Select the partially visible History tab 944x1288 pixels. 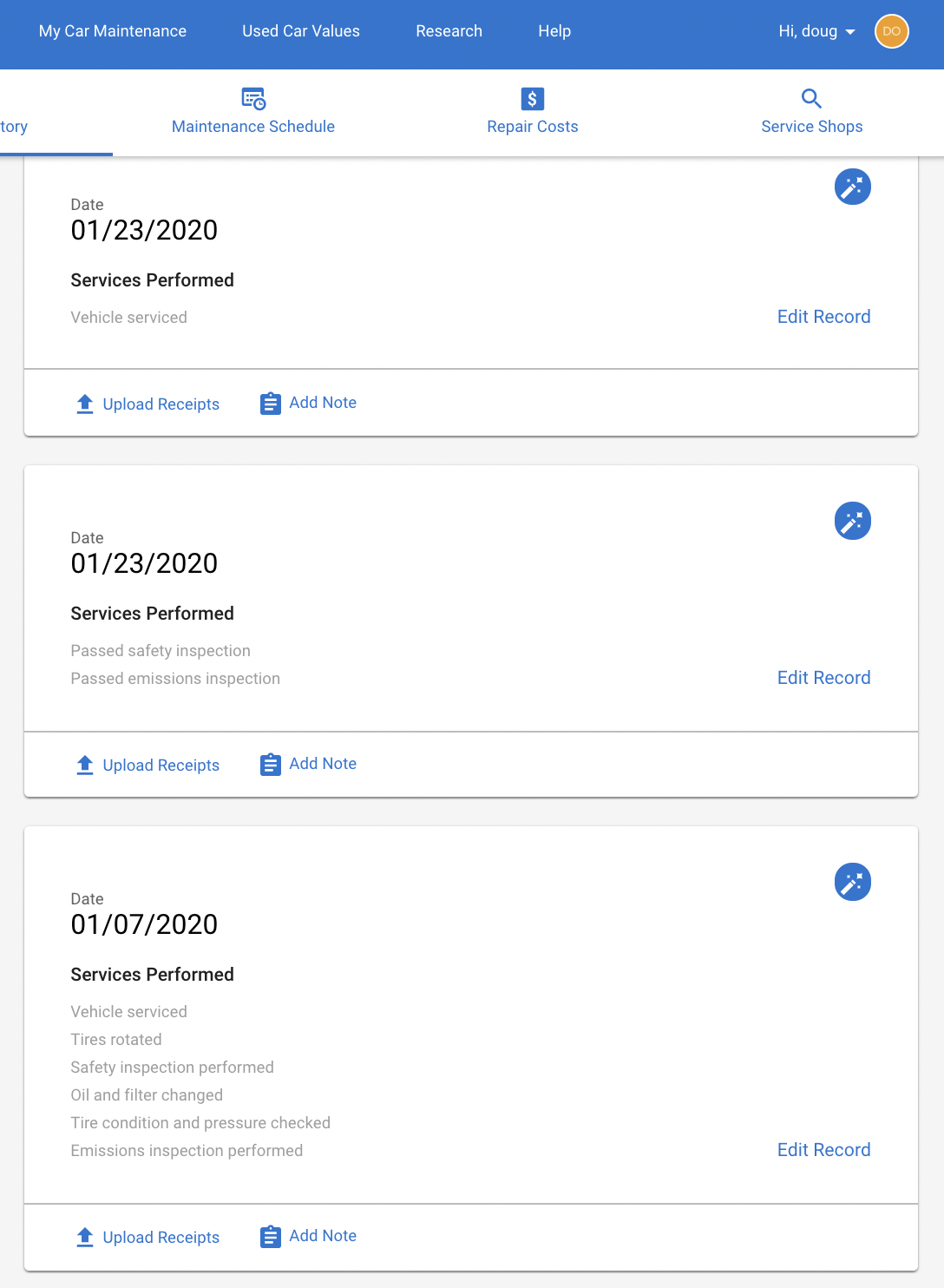(x=14, y=127)
